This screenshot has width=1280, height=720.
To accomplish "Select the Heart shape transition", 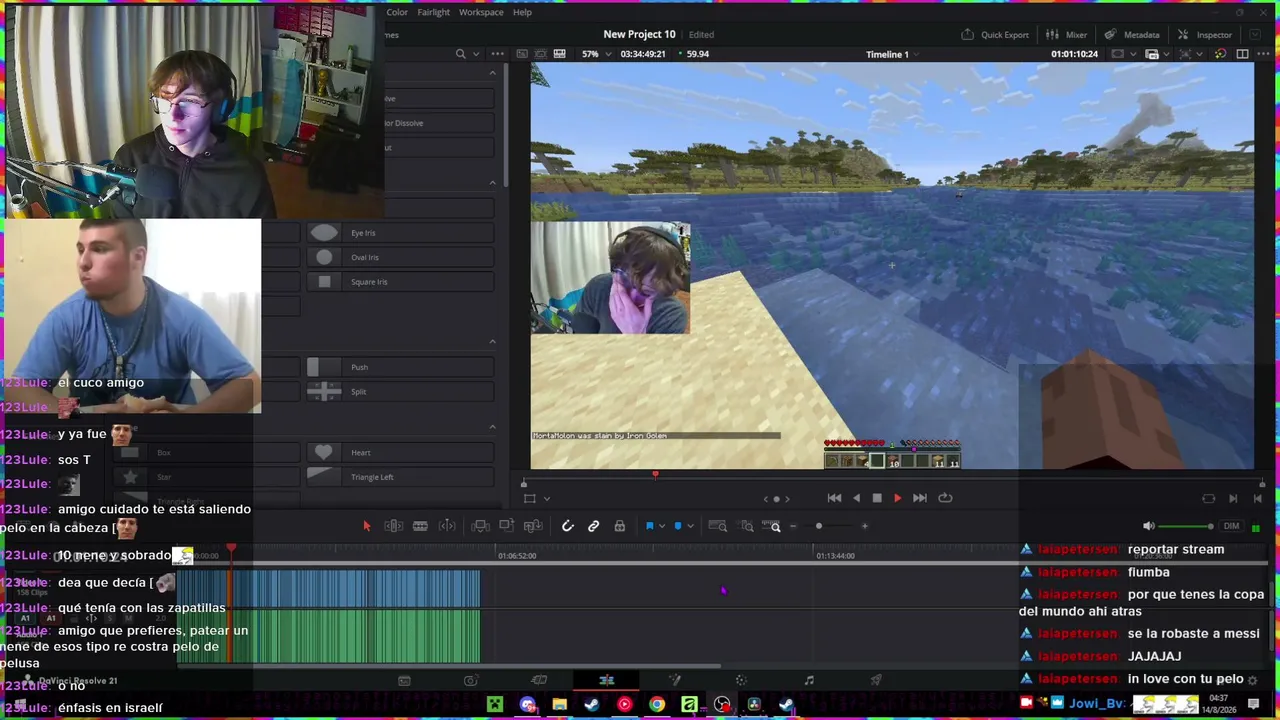I will (x=400, y=452).
